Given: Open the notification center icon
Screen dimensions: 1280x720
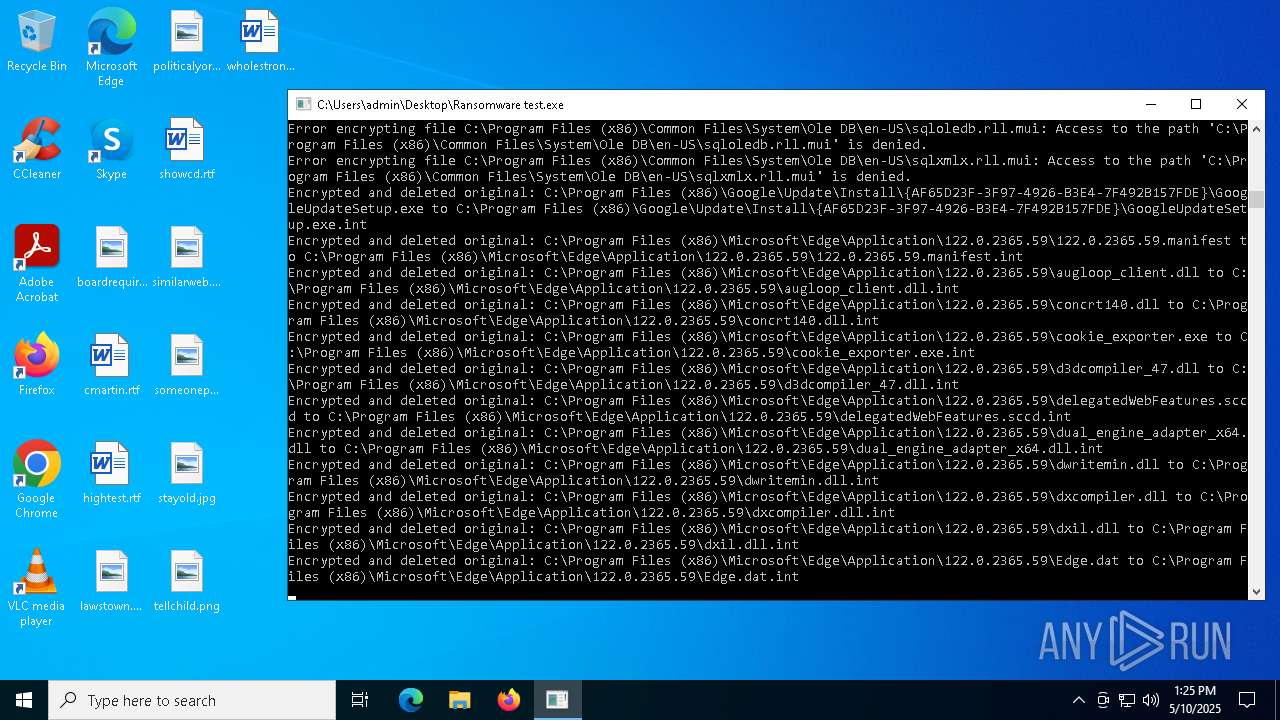Looking at the screenshot, I should (1247, 700).
